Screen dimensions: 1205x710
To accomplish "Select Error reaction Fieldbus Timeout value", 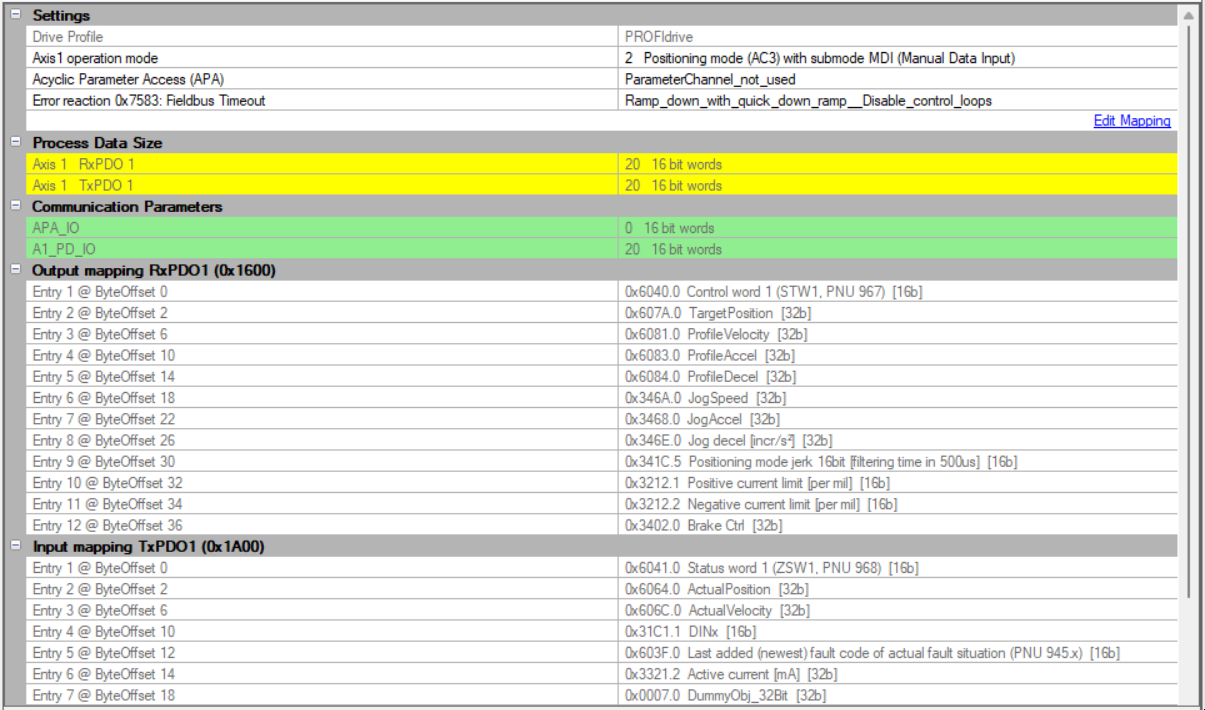I will click(x=808, y=100).
